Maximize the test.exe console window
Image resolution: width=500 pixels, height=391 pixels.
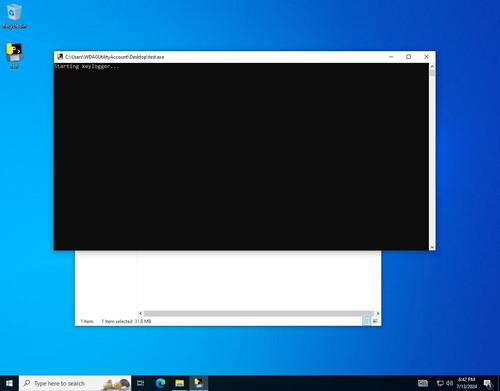click(x=408, y=57)
